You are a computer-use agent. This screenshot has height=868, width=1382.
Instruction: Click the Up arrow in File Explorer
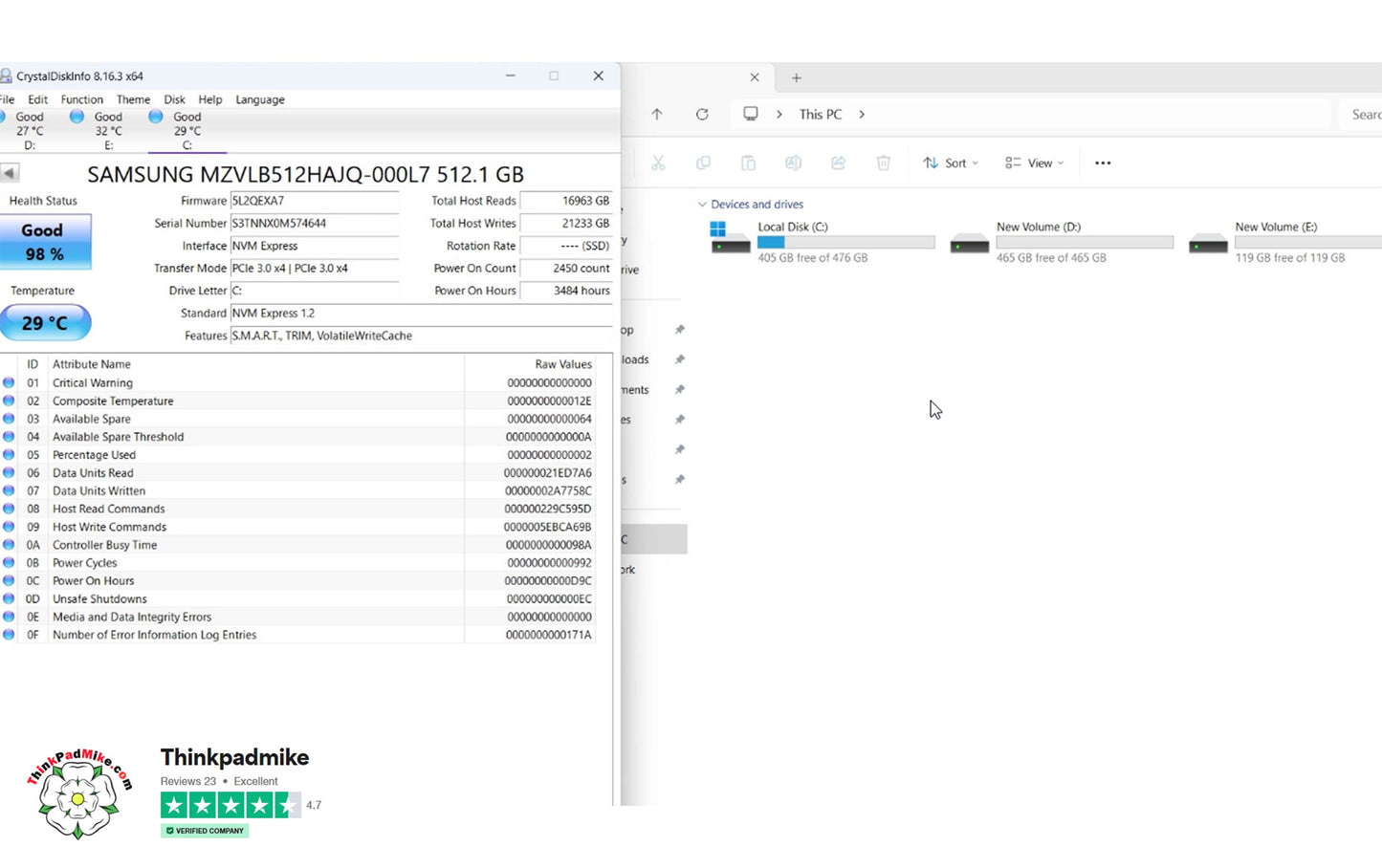click(657, 114)
